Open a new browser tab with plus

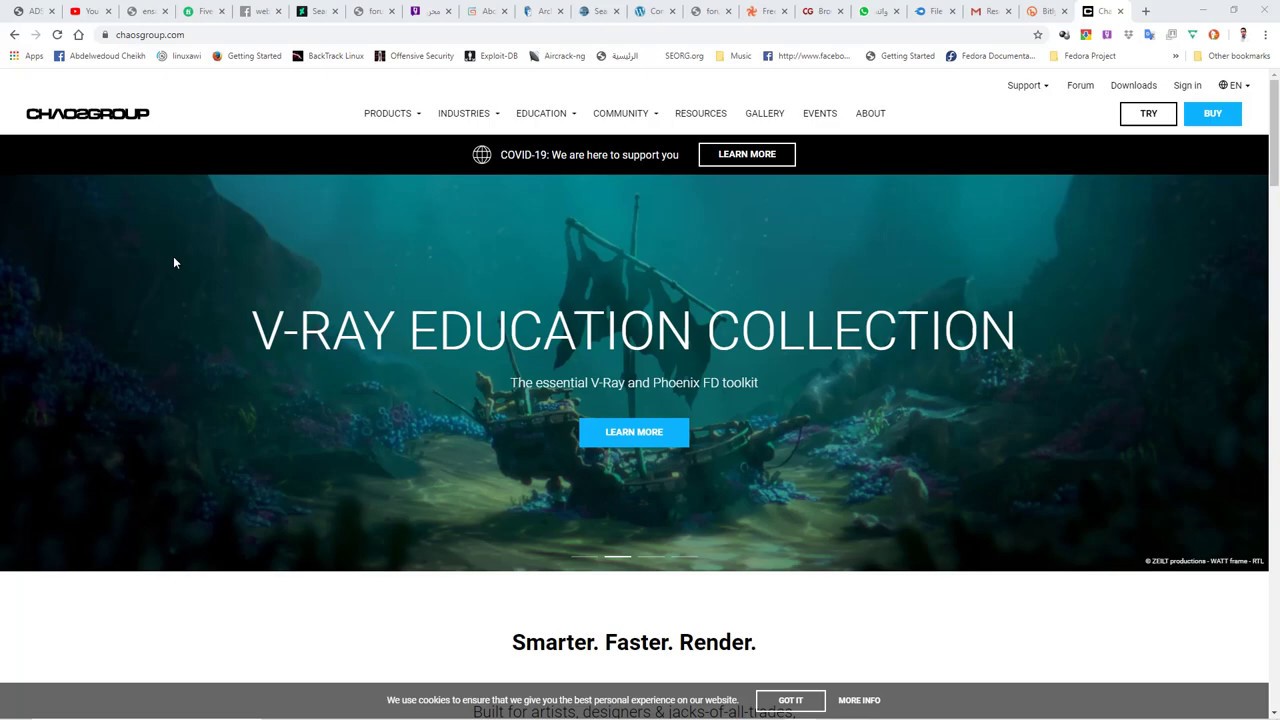point(1146,11)
